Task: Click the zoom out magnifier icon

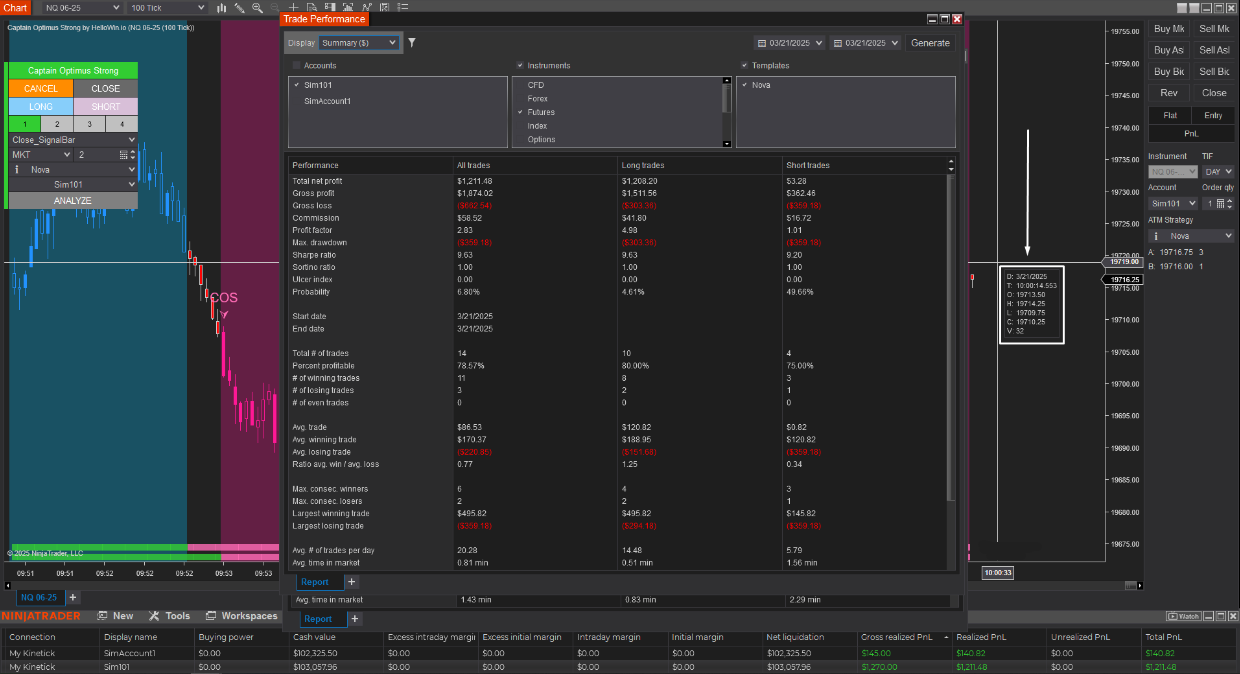Action: [x=275, y=7]
